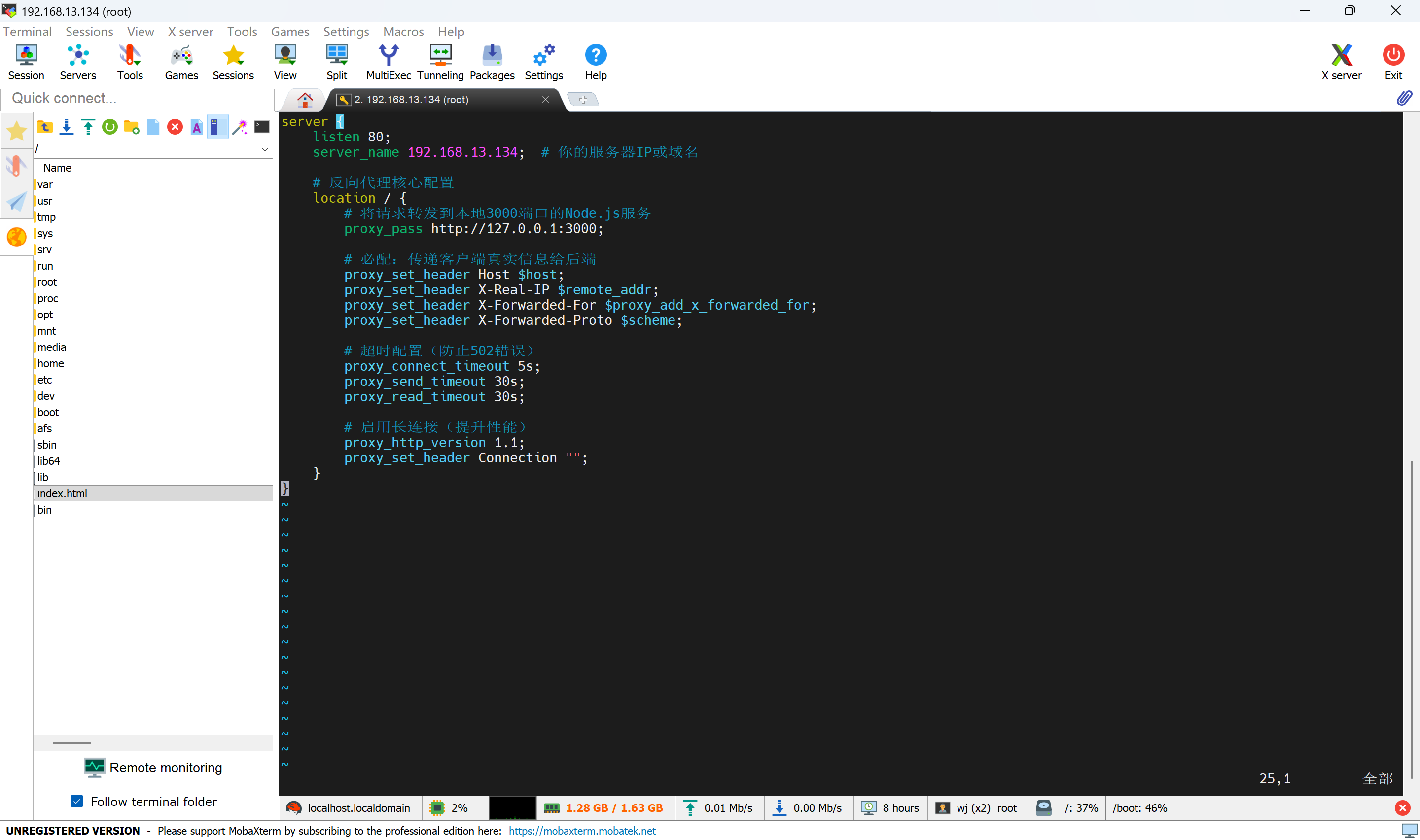Open the Session toolbar icon
Image resolution: width=1420 pixels, height=840 pixels.
click(x=26, y=63)
